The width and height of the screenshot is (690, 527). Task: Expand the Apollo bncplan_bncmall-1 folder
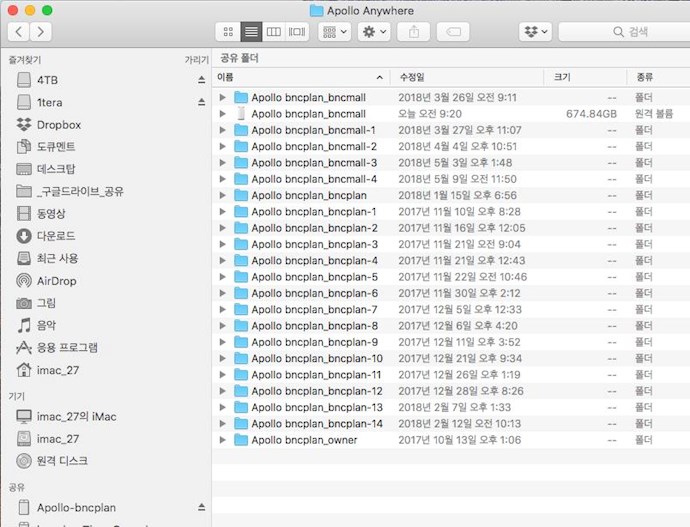223,130
